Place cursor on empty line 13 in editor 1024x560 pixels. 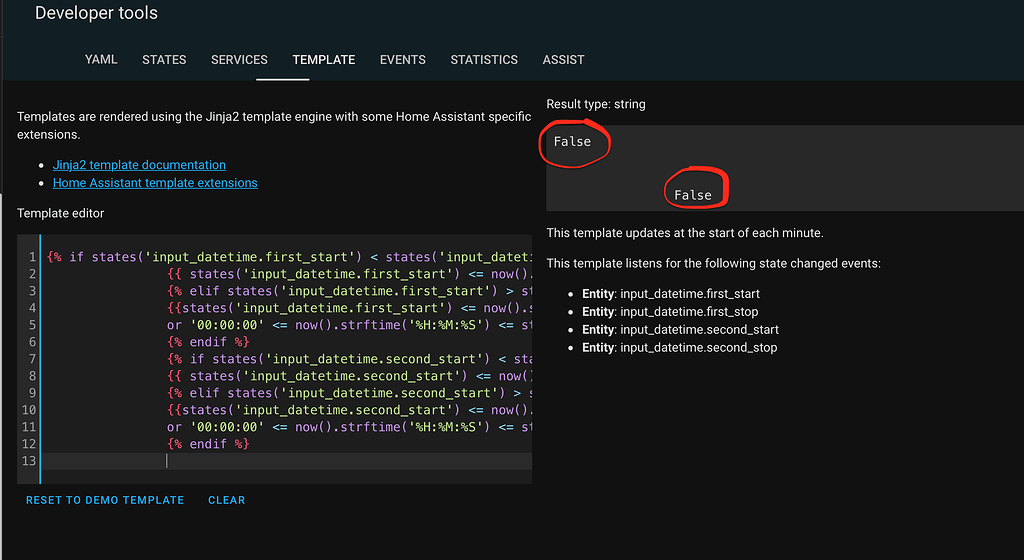pos(300,461)
